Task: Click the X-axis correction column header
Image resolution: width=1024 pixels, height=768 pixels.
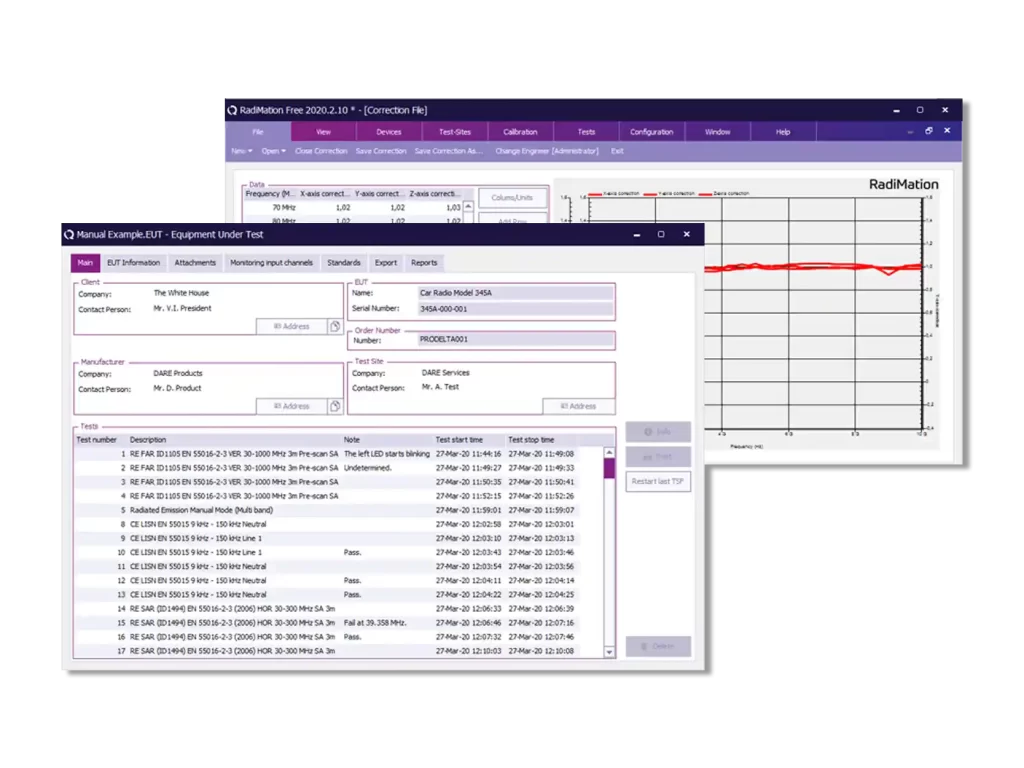Action: (325, 194)
